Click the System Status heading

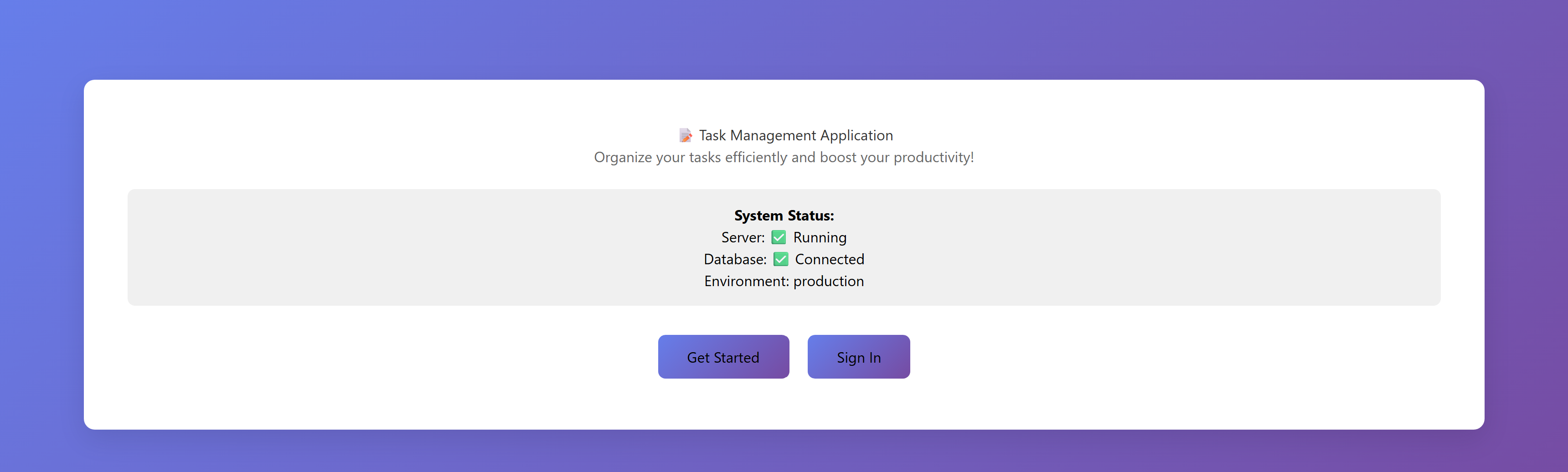[x=784, y=215]
